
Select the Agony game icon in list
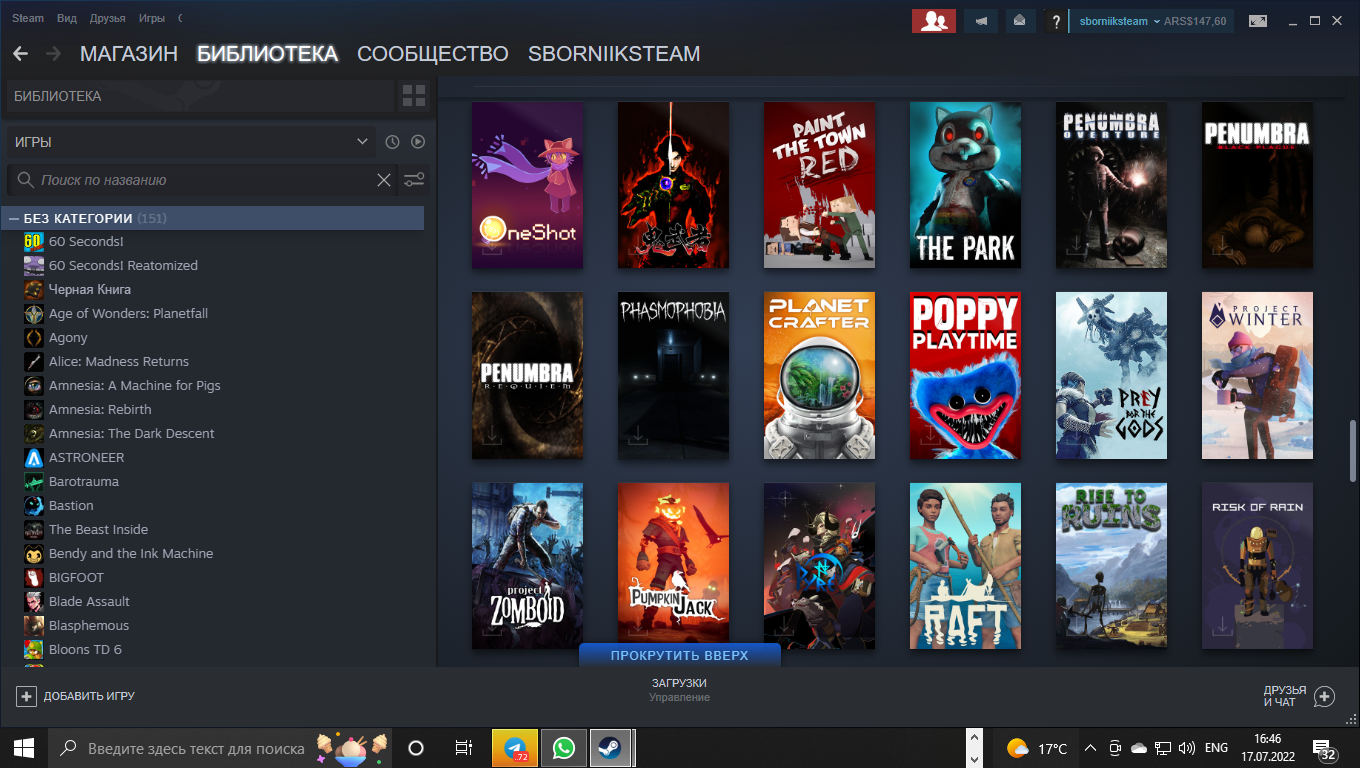tap(33, 337)
